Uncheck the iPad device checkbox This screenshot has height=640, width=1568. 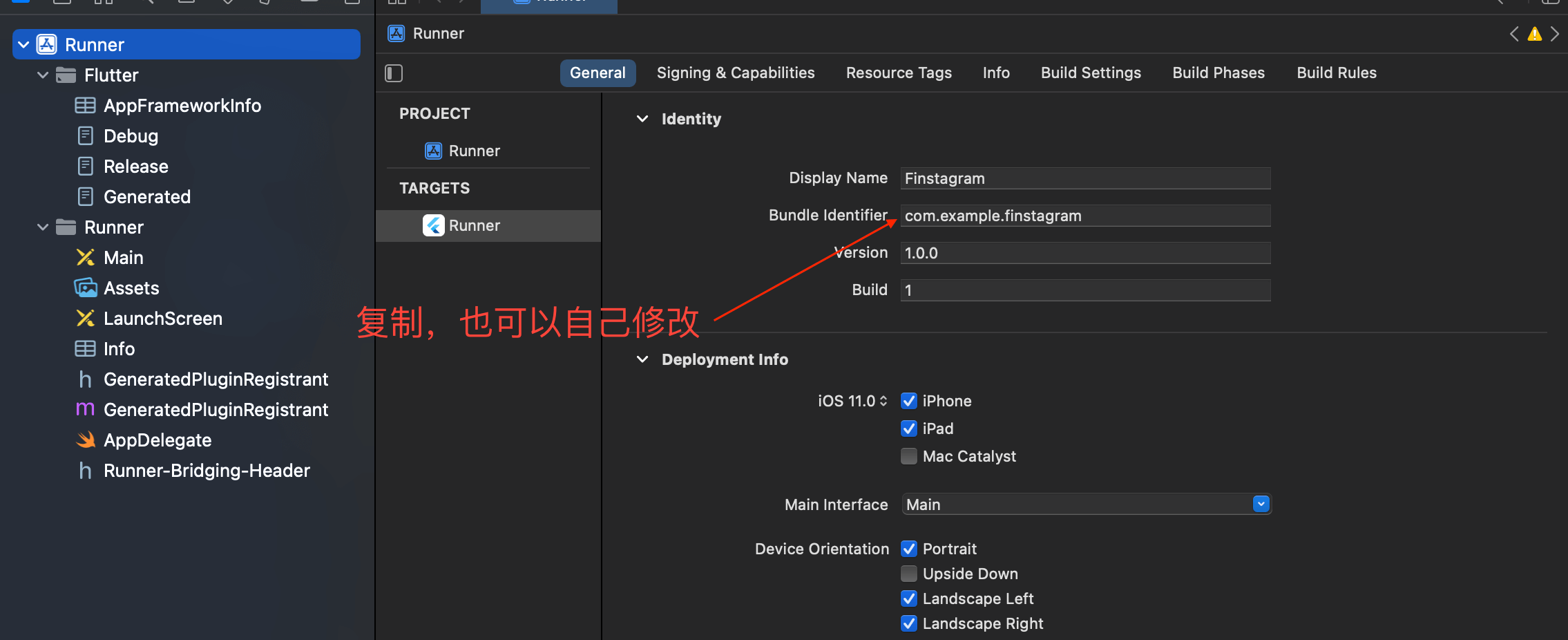pos(909,429)
